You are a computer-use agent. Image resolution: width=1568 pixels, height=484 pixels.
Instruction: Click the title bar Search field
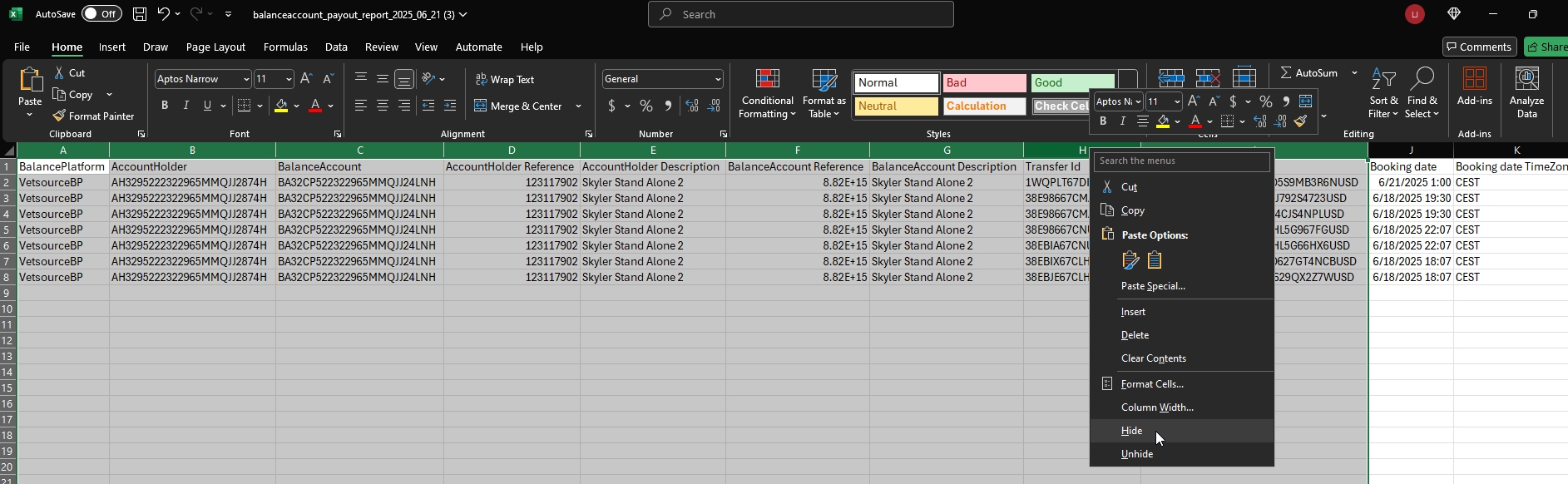point(800,14)
